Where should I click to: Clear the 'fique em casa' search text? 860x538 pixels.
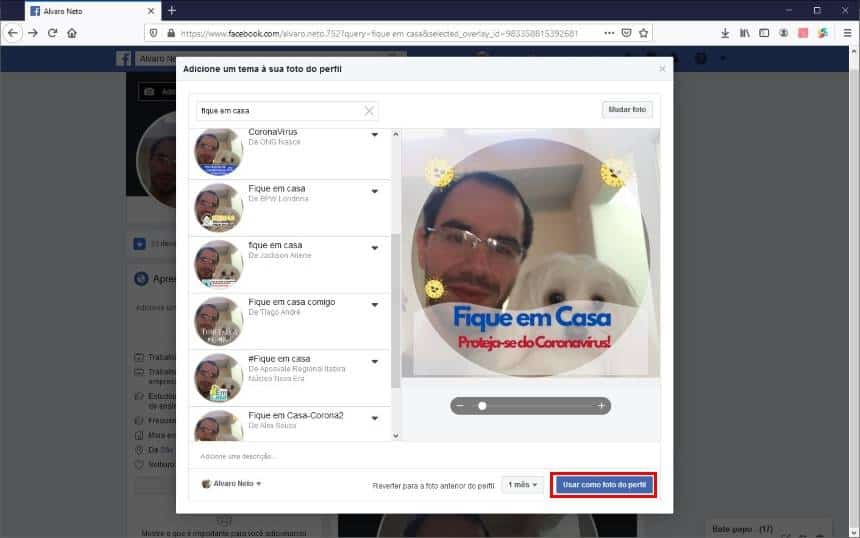point(369,111)
